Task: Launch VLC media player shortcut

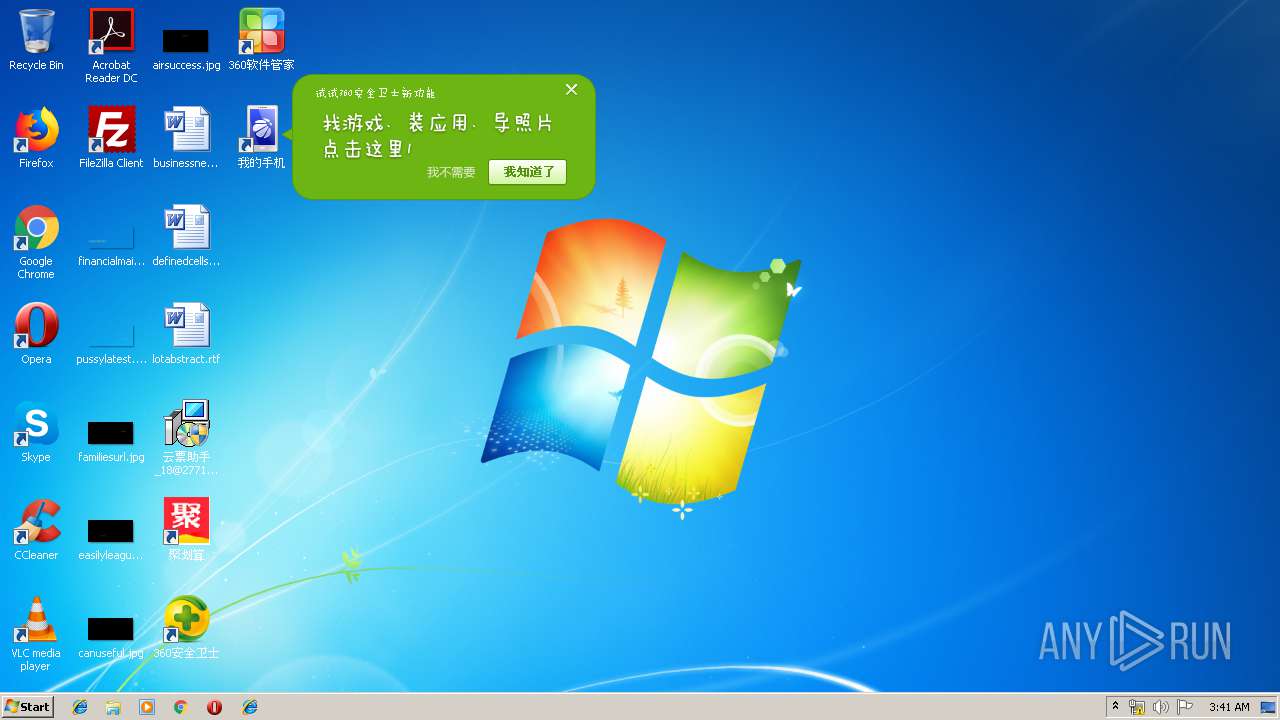Action: (36, 634)
